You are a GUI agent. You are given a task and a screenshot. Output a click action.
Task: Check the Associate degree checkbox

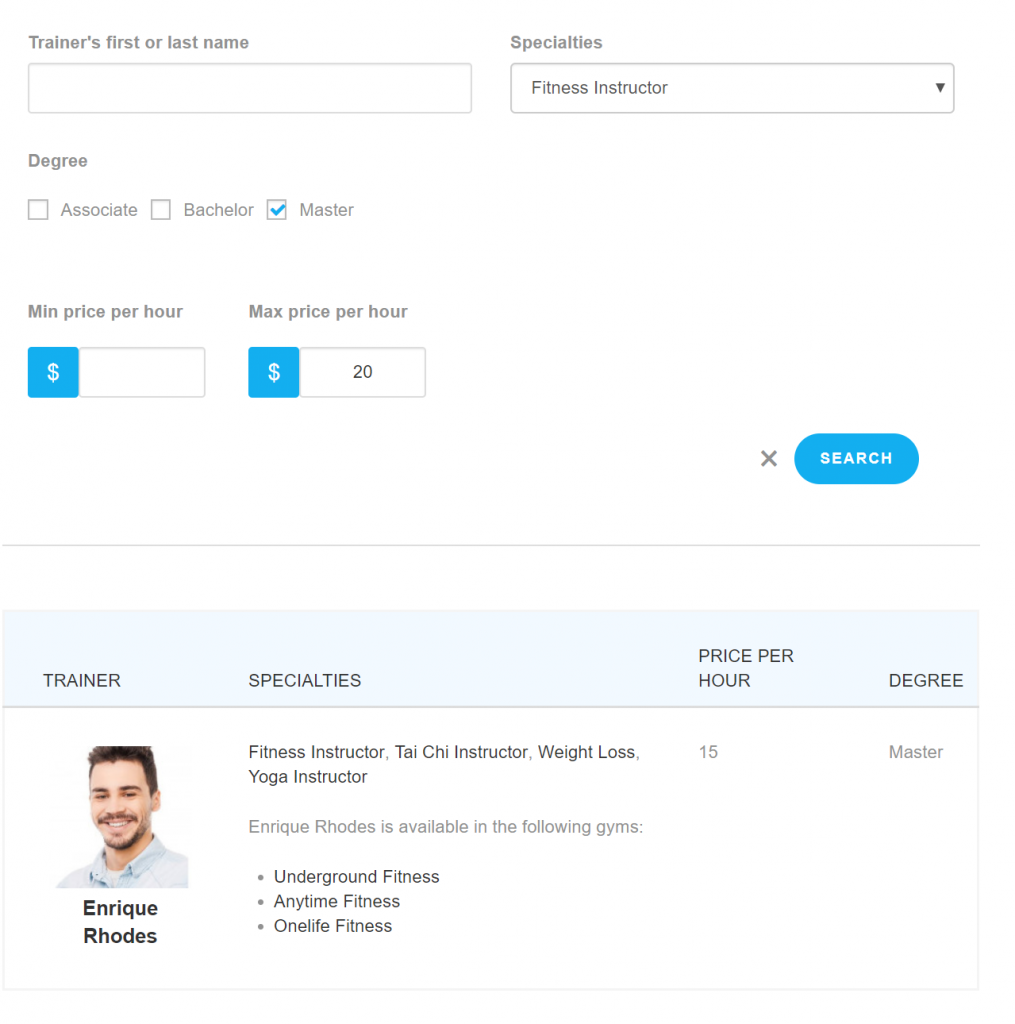(38, 210)
